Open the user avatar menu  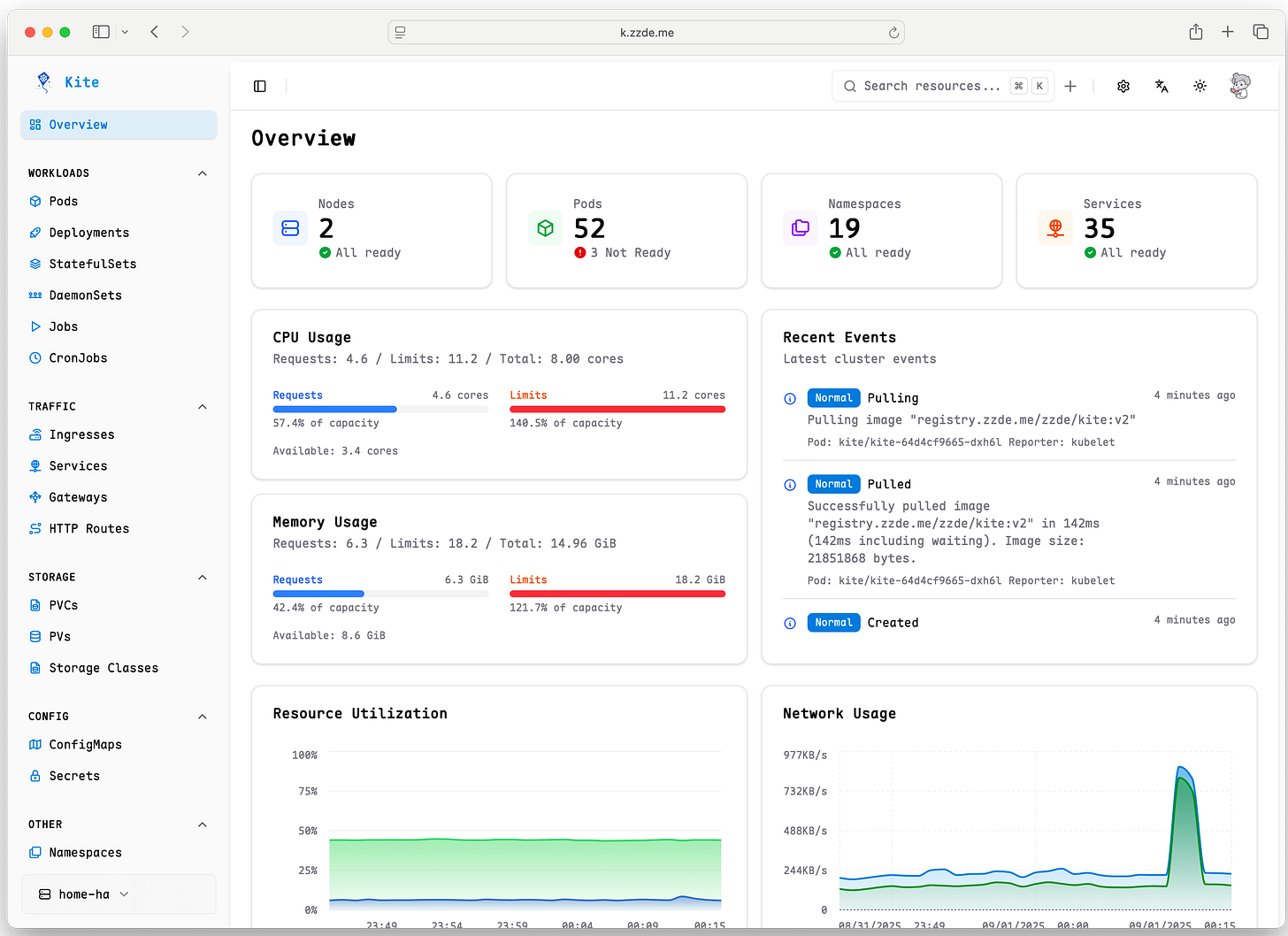point(1240,86)
